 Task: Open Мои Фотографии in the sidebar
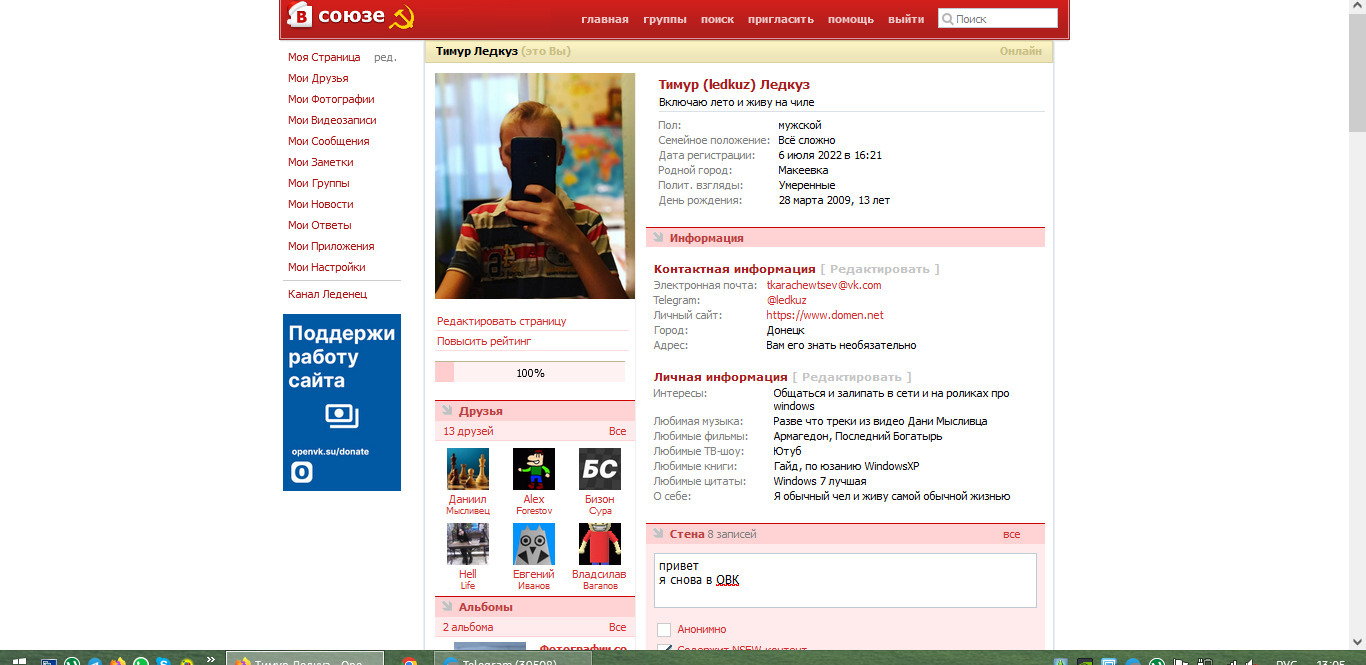point(331,99)
